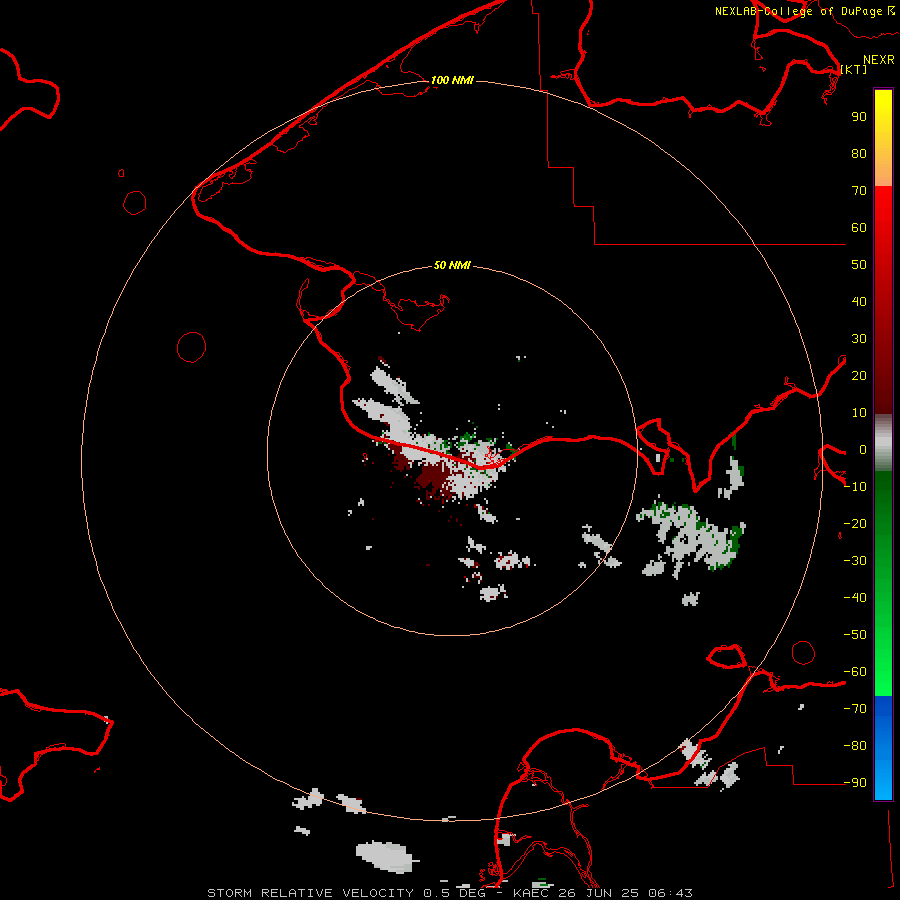This screenshot has height=900, width=900.
Task: Click the bright green segment of color bar
Action: (883, 660)
